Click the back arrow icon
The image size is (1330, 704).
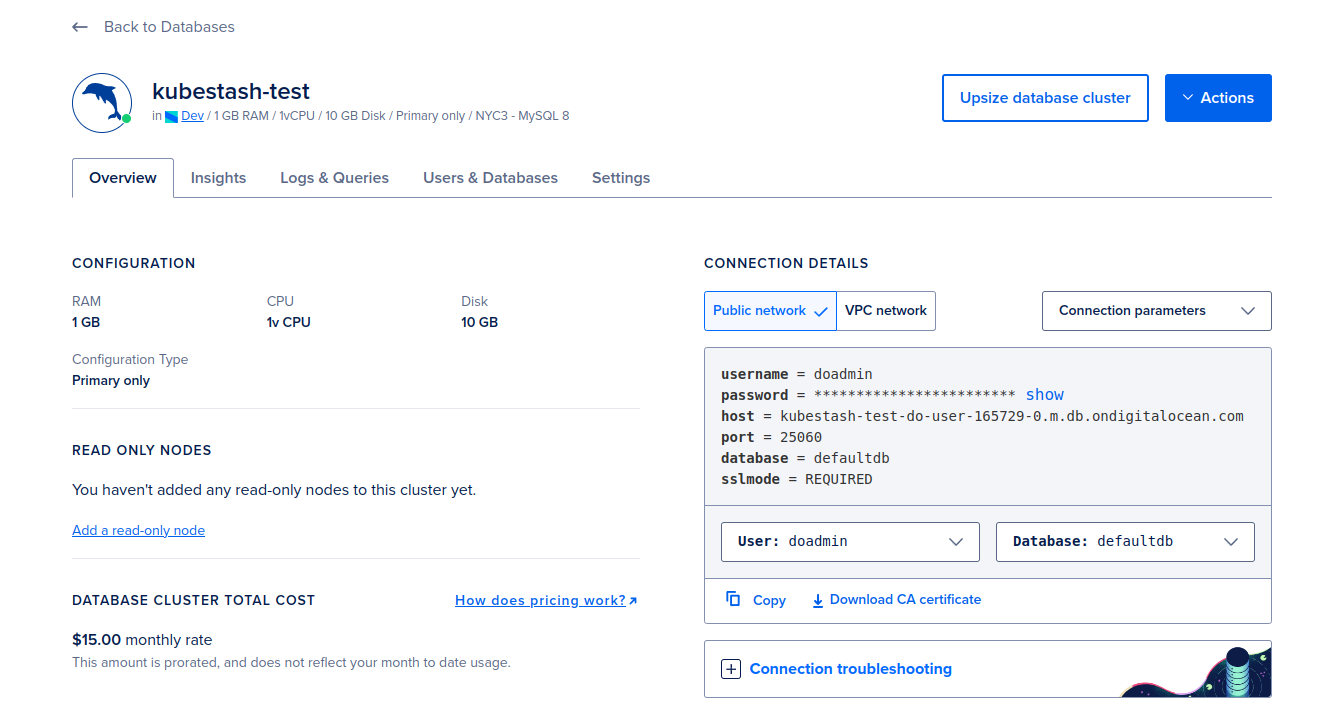click(x=79, y=27)
